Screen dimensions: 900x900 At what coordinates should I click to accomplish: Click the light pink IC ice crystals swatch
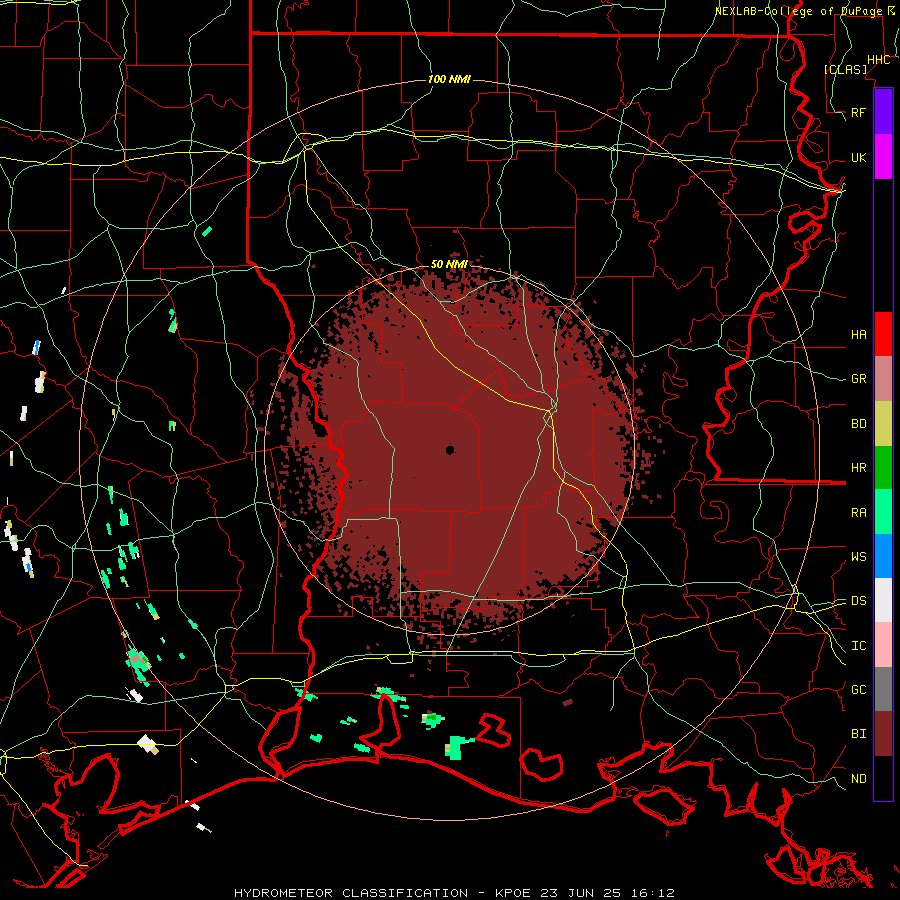pos(883,645)
